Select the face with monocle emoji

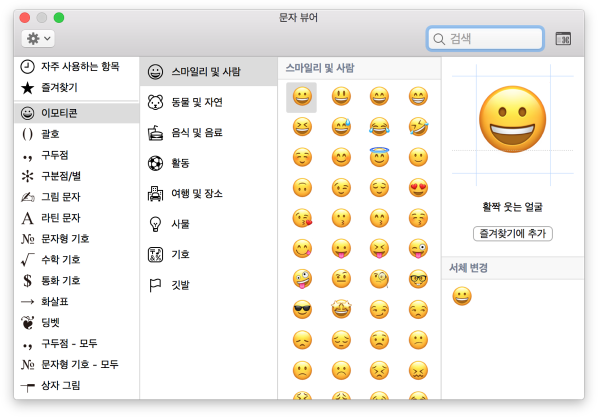point(379,279)
